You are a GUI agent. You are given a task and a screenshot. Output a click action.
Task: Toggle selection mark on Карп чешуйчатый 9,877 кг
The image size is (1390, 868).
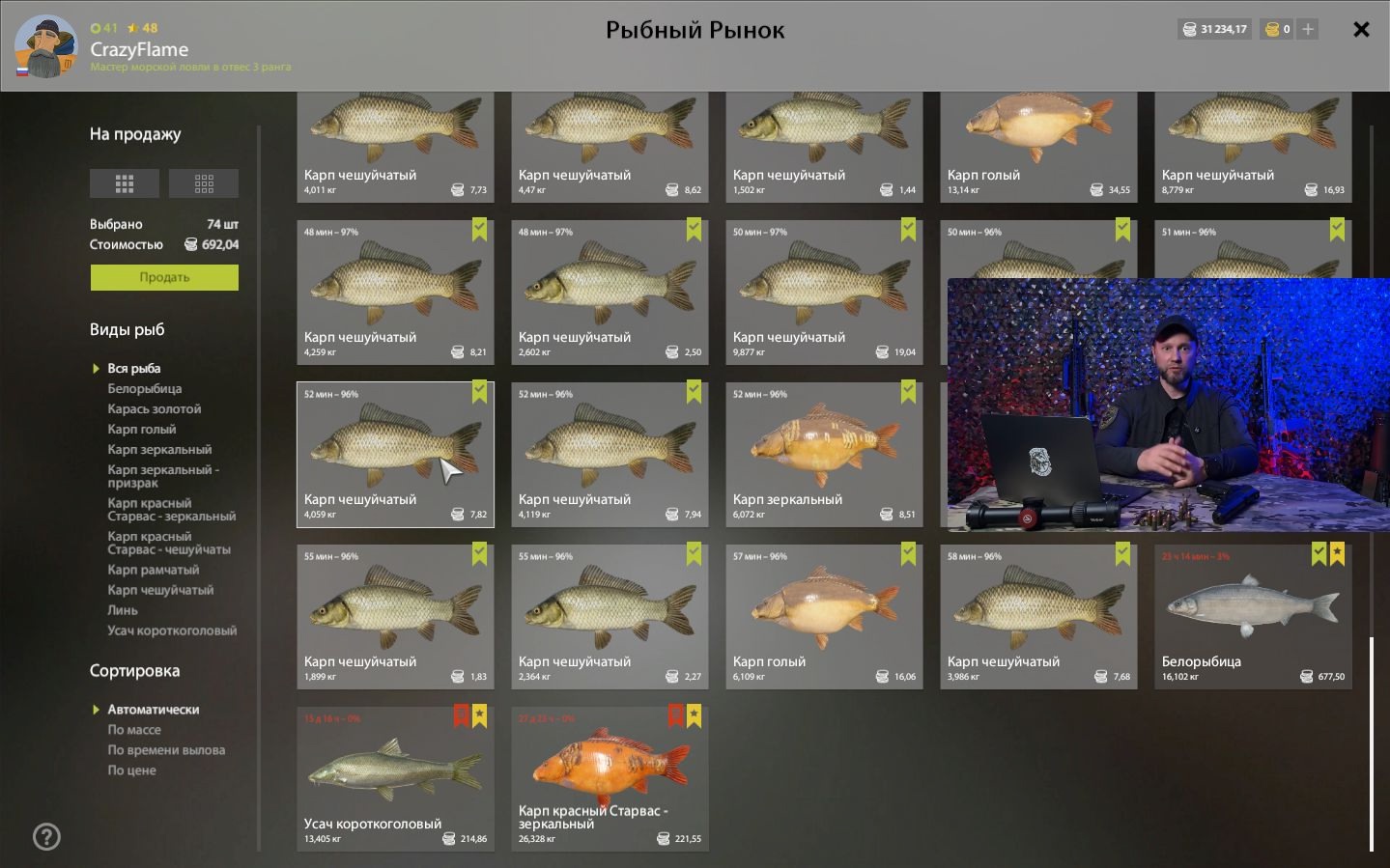(x=908, y=230)
